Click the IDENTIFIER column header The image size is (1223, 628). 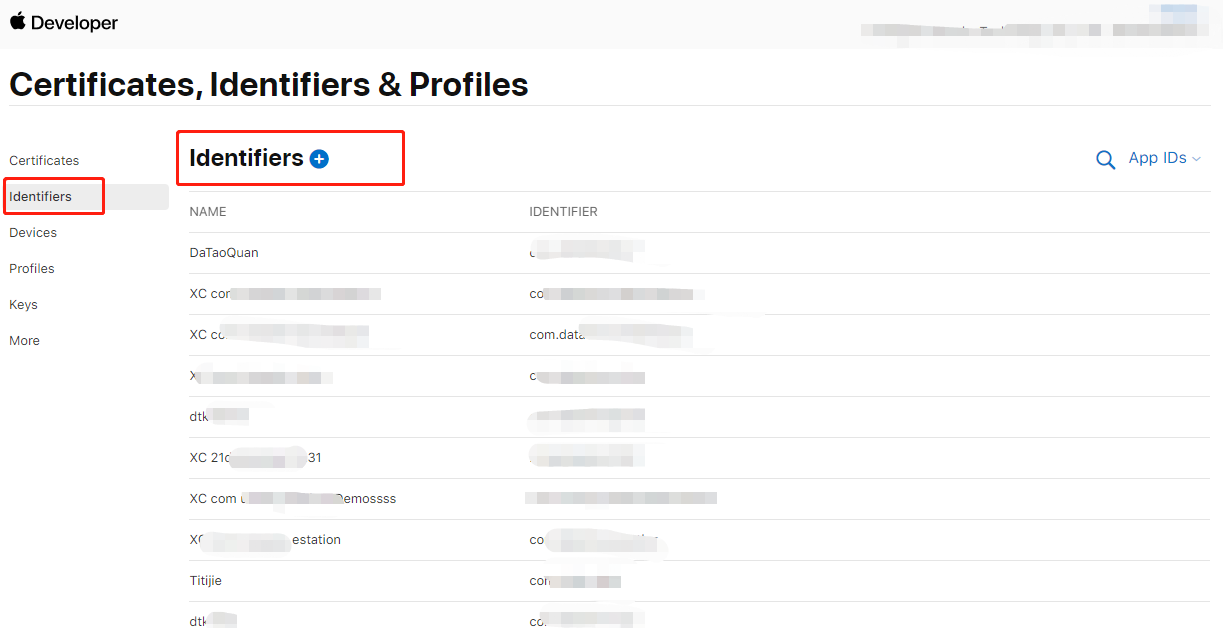[563, 212]
